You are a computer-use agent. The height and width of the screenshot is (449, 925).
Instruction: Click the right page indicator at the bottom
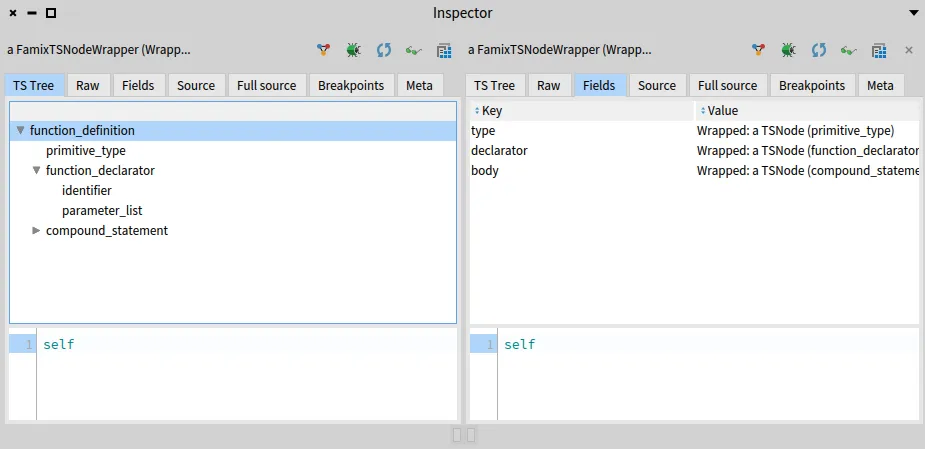click(x=471, y=435)
